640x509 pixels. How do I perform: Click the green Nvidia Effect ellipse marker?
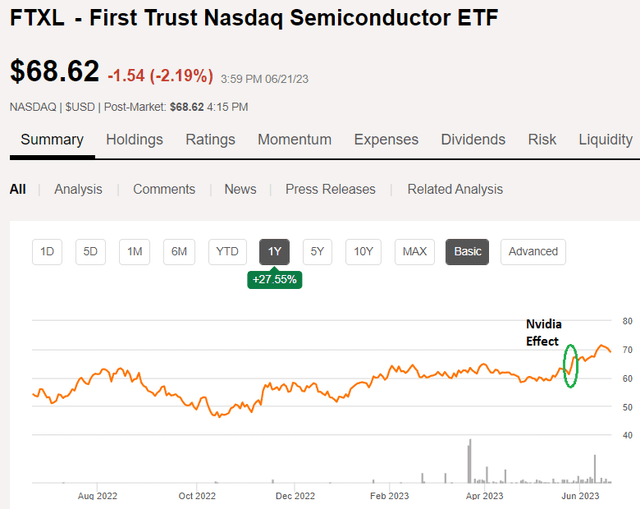(x=571, y=366)
